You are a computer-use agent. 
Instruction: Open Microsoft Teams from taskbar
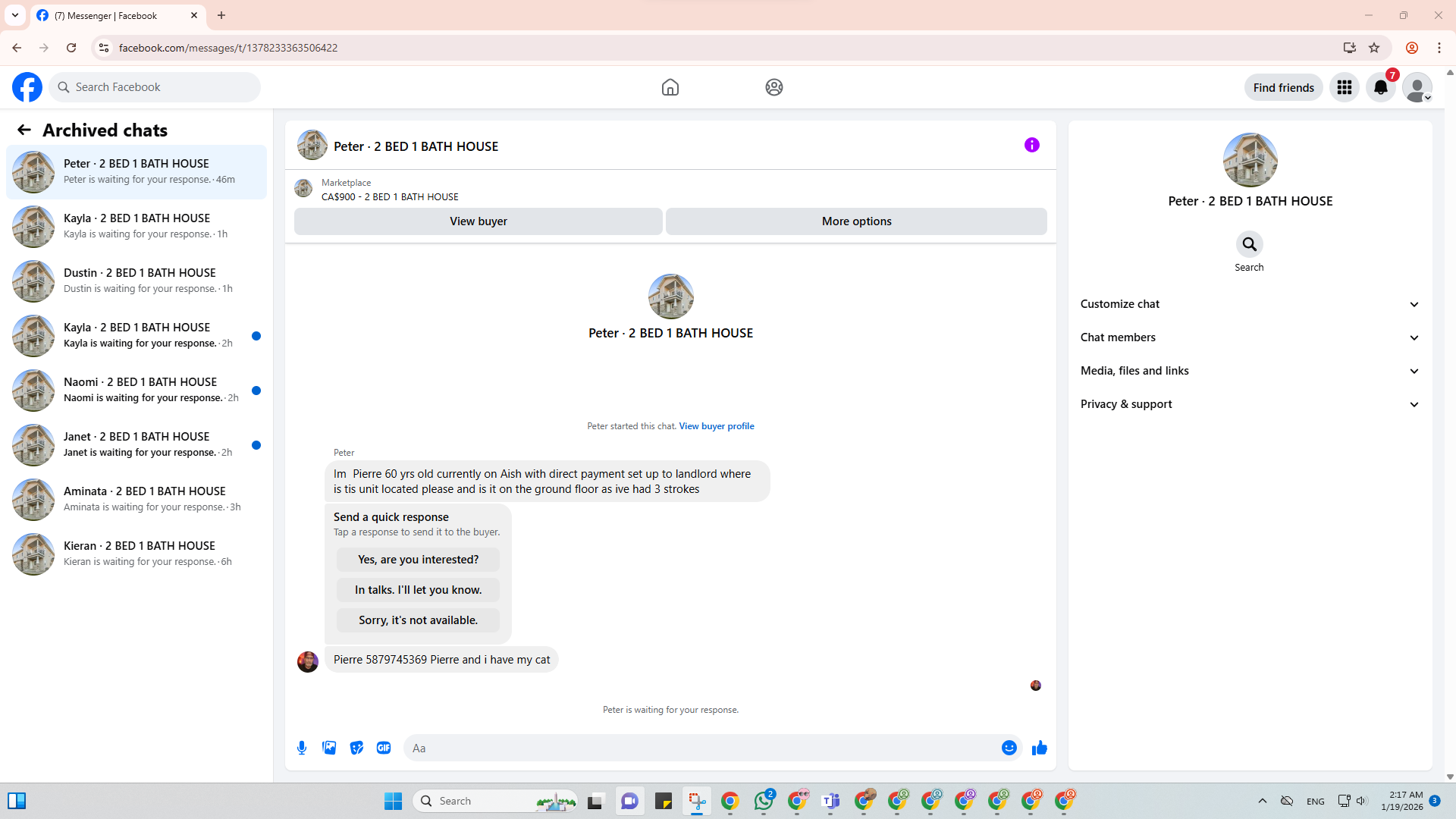coord(830,801)
